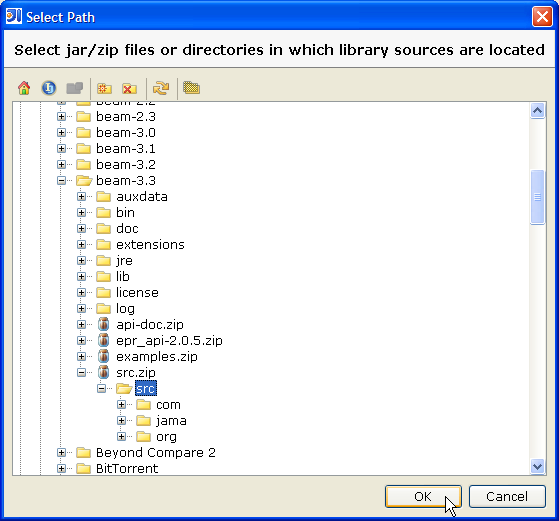Delete selected folder with red X icon
The width and height of the screenshot is (559, 521).
pyautogui.click(x=129, y=88)
